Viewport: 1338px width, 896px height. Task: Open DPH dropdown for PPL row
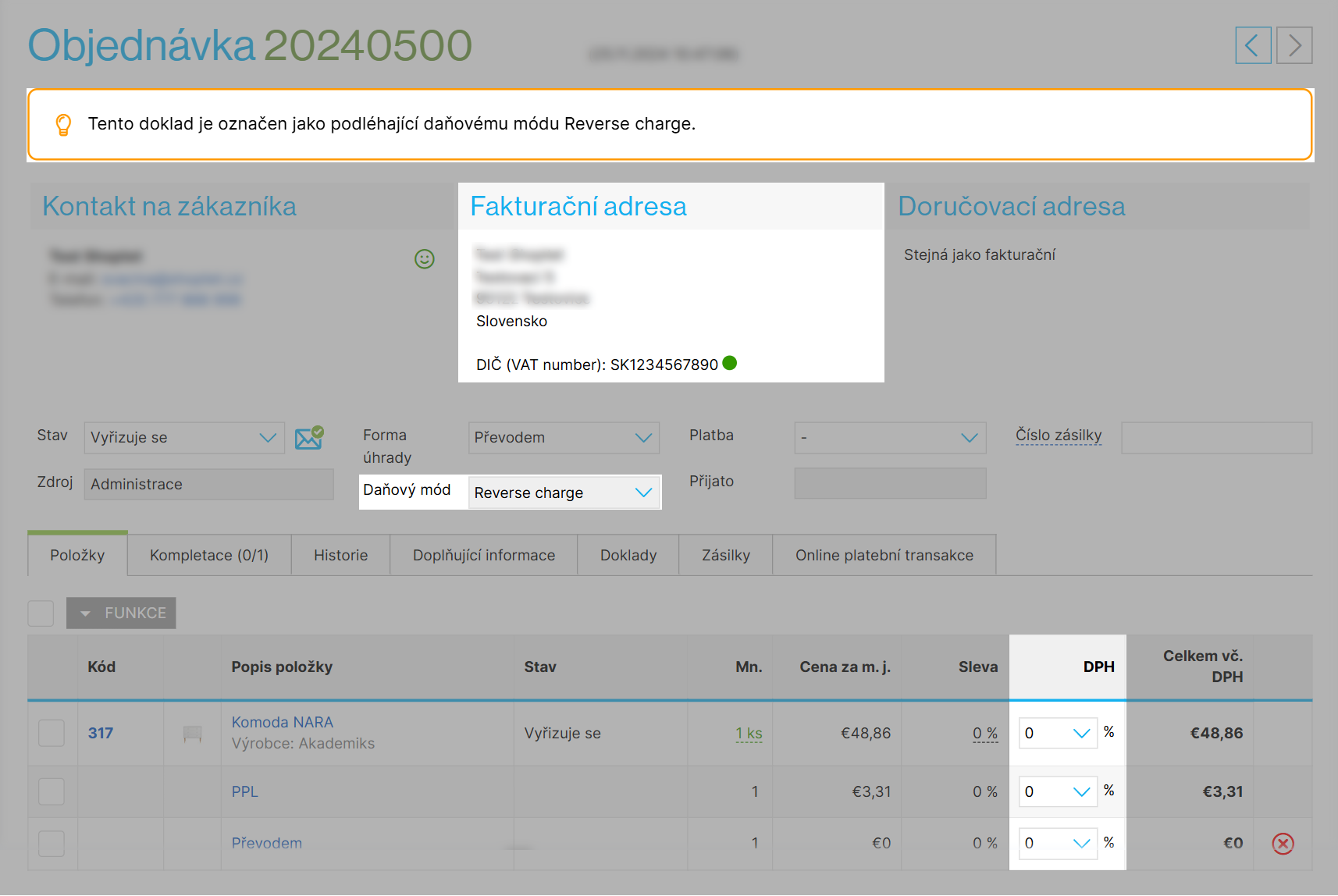click(1059, 791)
